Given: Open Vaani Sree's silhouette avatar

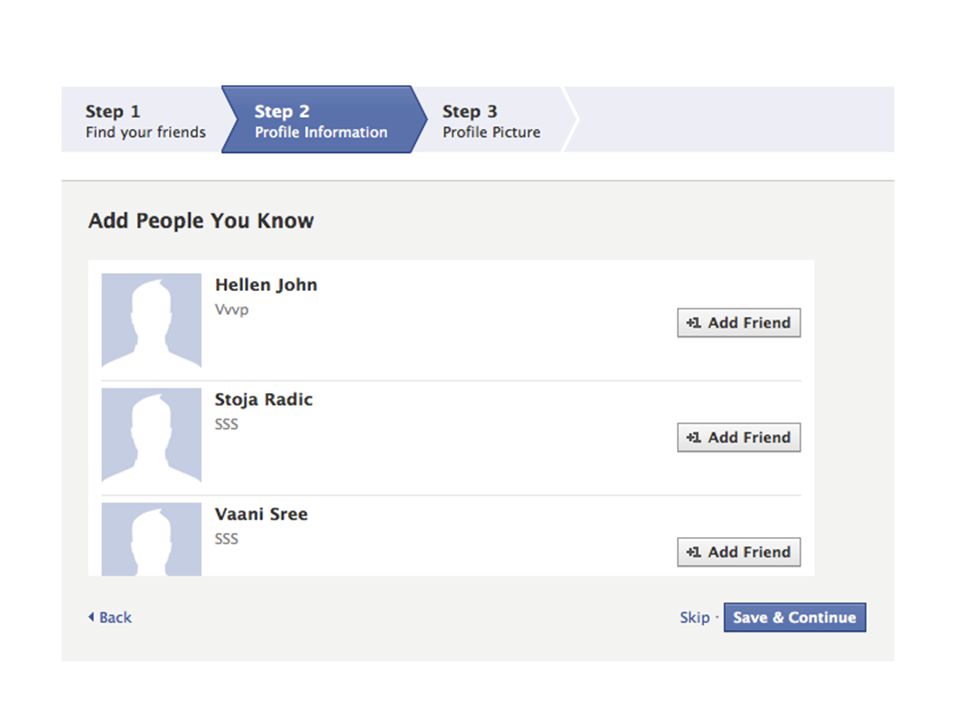Looking at the screenshot, I should 151,539.
